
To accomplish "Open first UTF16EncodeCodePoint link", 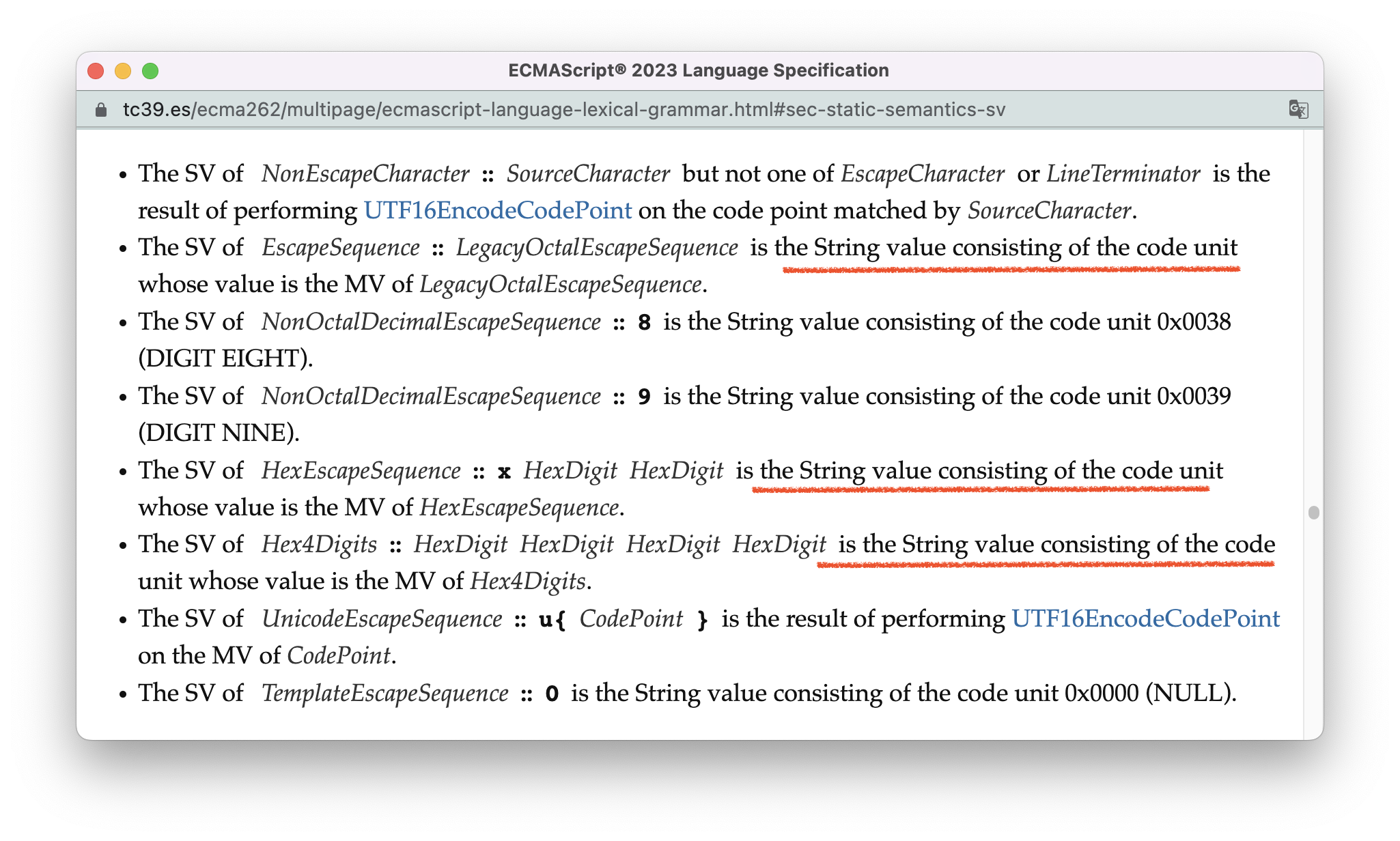I will pos(497,210).
